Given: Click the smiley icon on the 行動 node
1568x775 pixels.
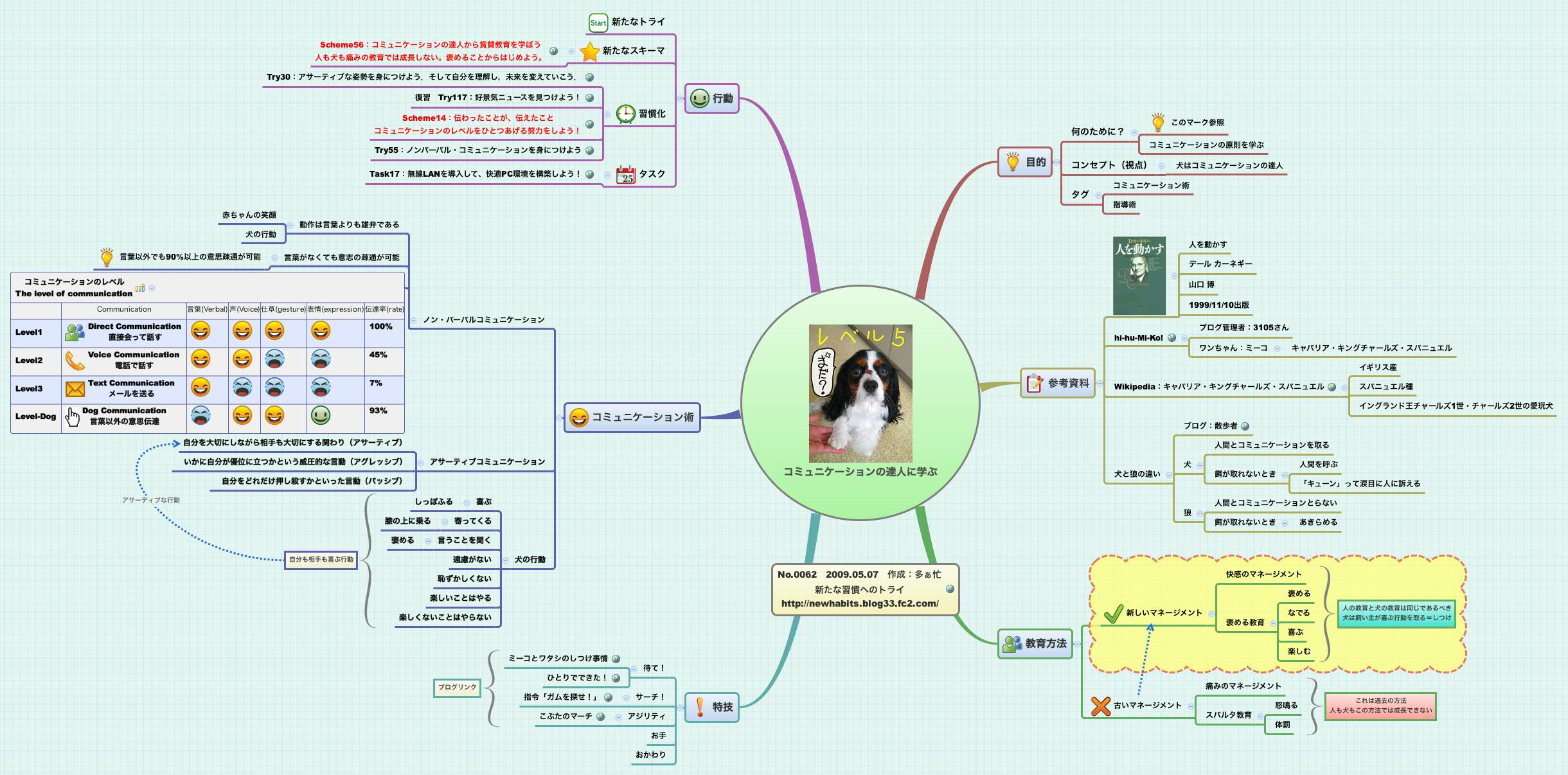Looking at the screenshot, I should coord(699,99).
